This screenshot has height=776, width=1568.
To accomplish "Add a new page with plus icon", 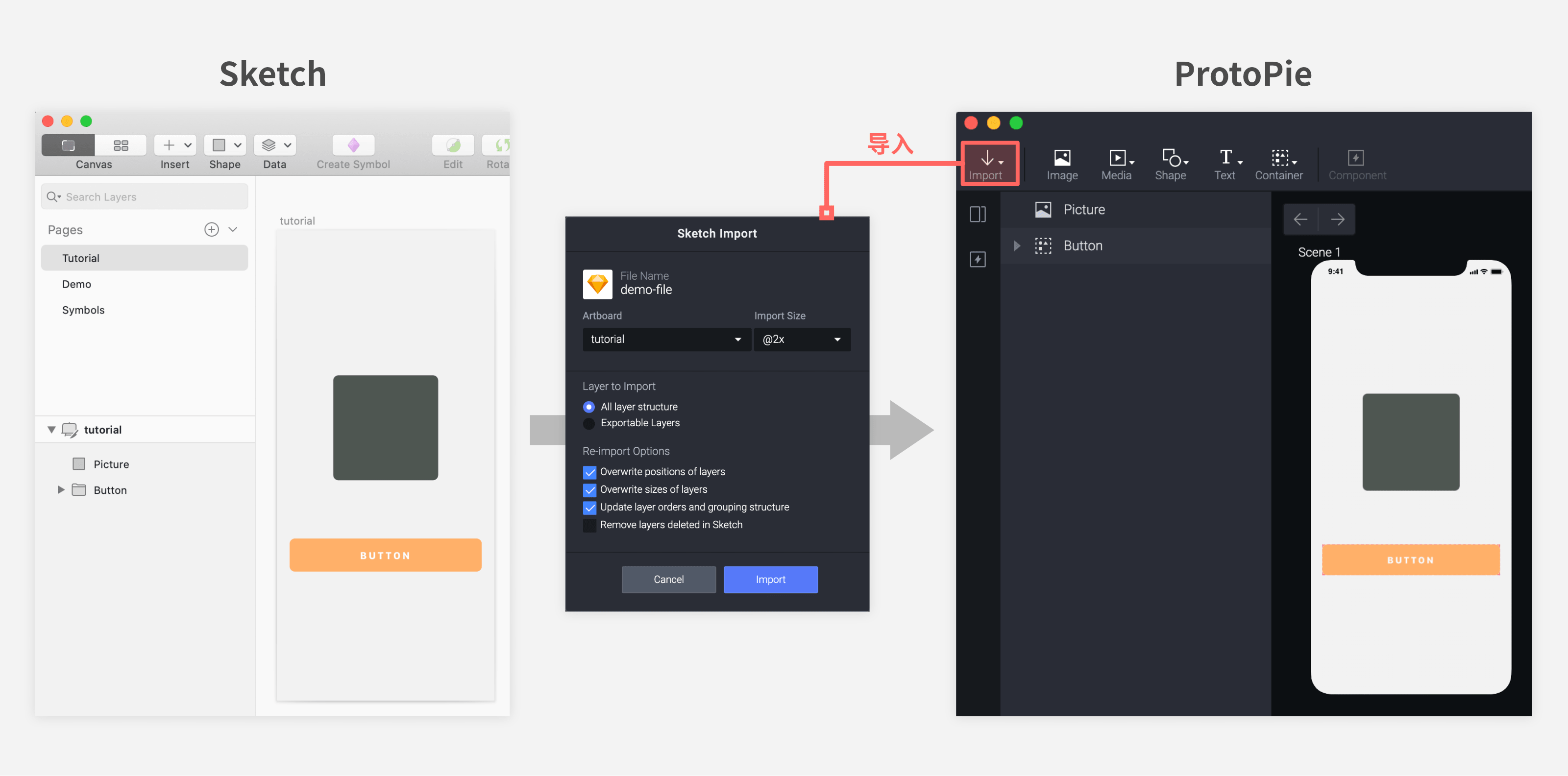I will pos(211,229).
